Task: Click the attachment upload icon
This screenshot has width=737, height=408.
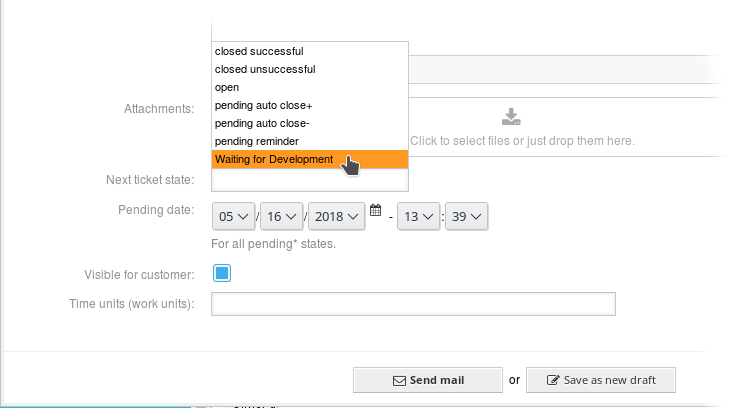Action: click(x=511, y=117)
